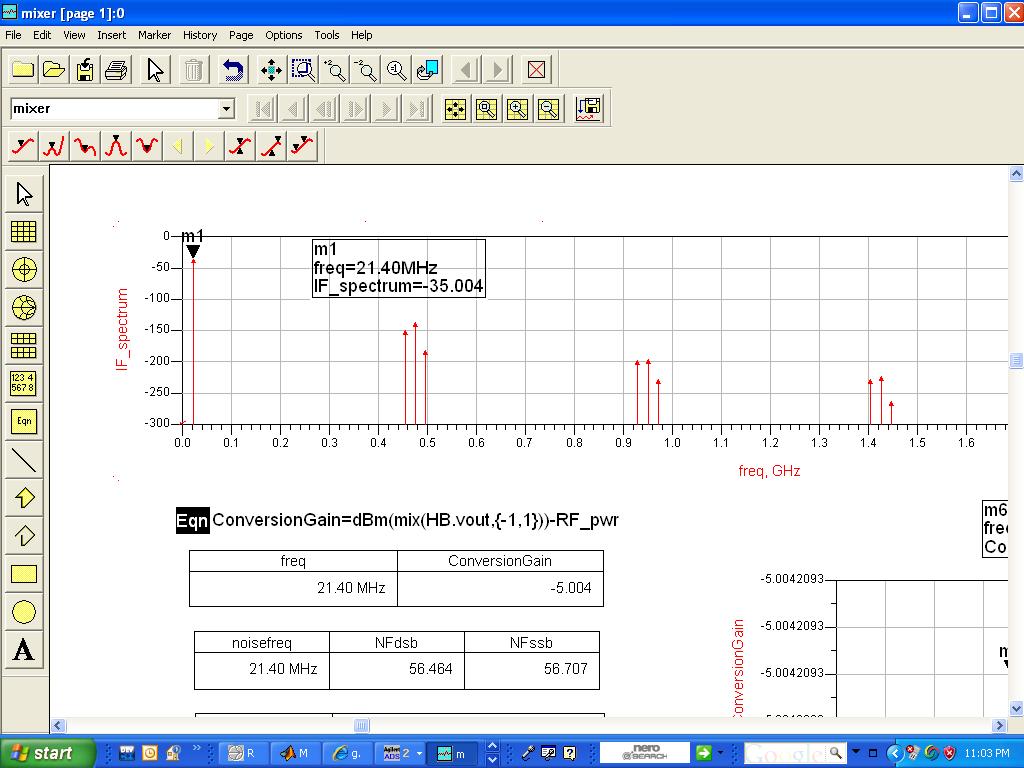The height and width of the screenshot is (768, 1024).
Task: Select the Smith chart plot tool
Action: coord(24,308)
